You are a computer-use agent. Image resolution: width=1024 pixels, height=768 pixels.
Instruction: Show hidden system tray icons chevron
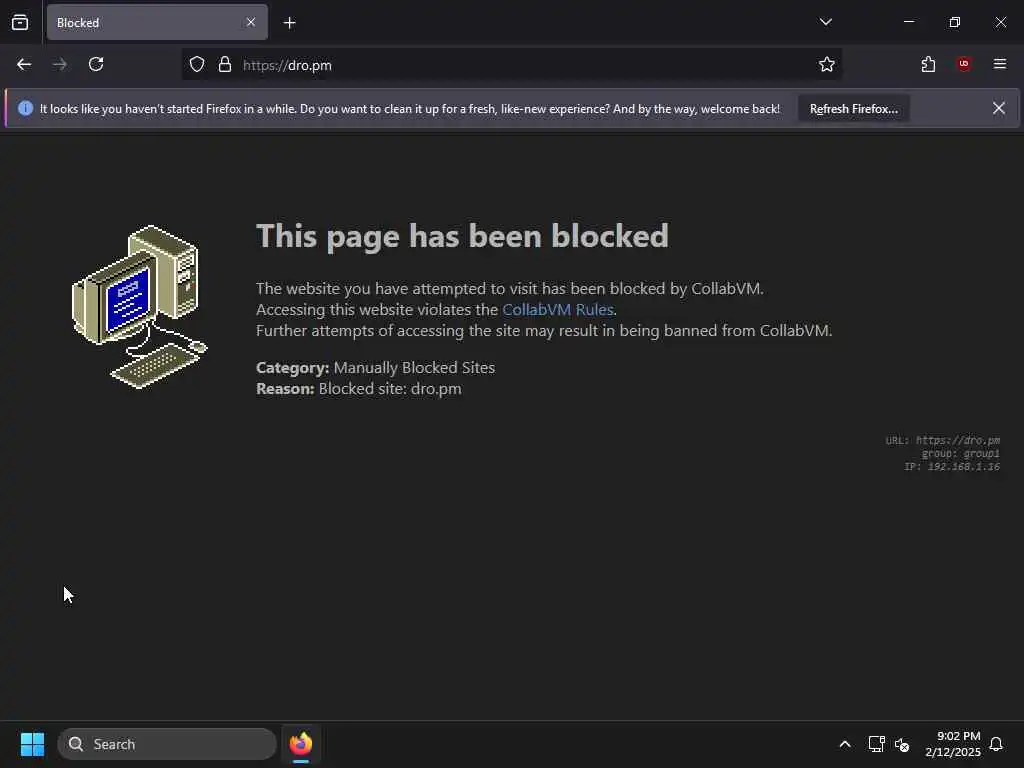point(844,744)
